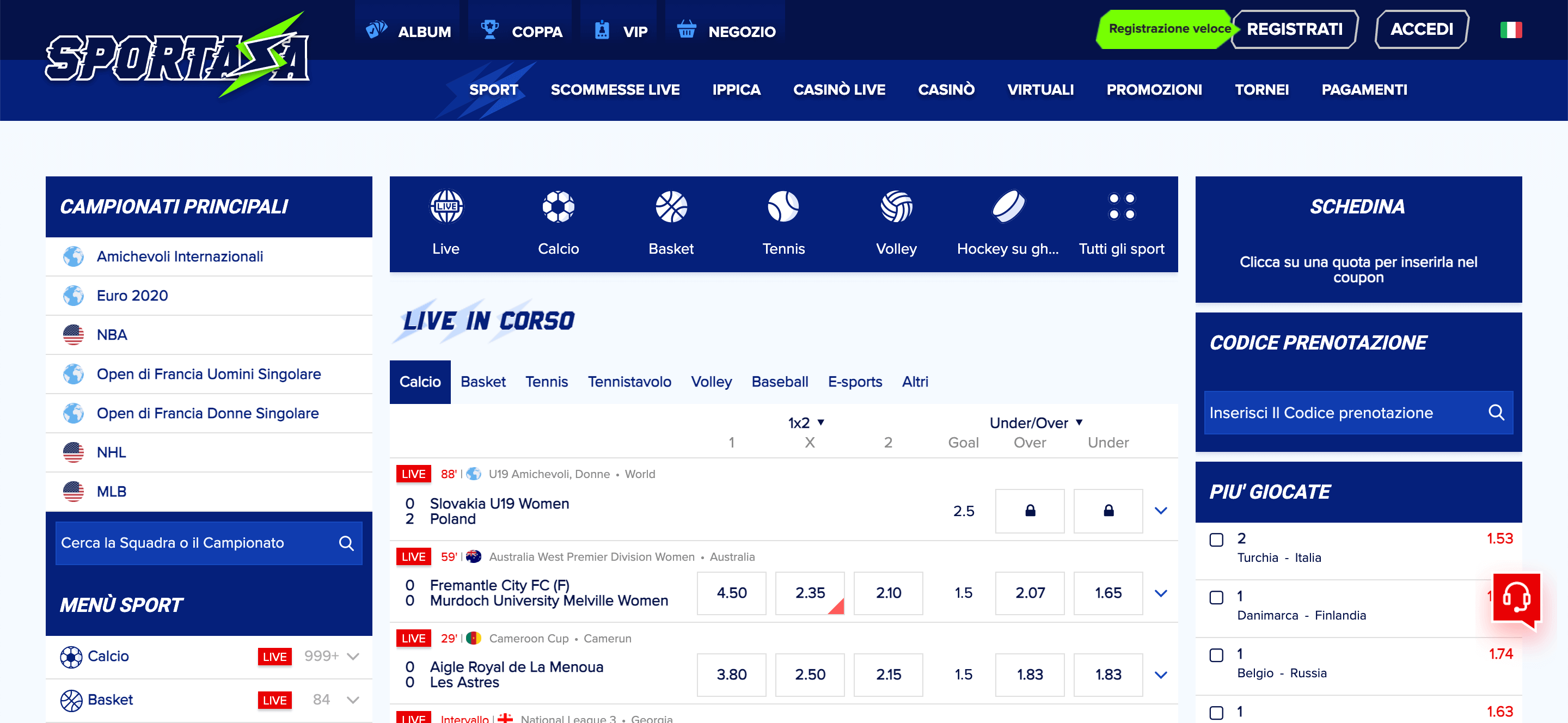Viewport: 1568px width, 723px height.
Task: Open the Under/Over market dropdown
Action: [x=1036, y=422]
